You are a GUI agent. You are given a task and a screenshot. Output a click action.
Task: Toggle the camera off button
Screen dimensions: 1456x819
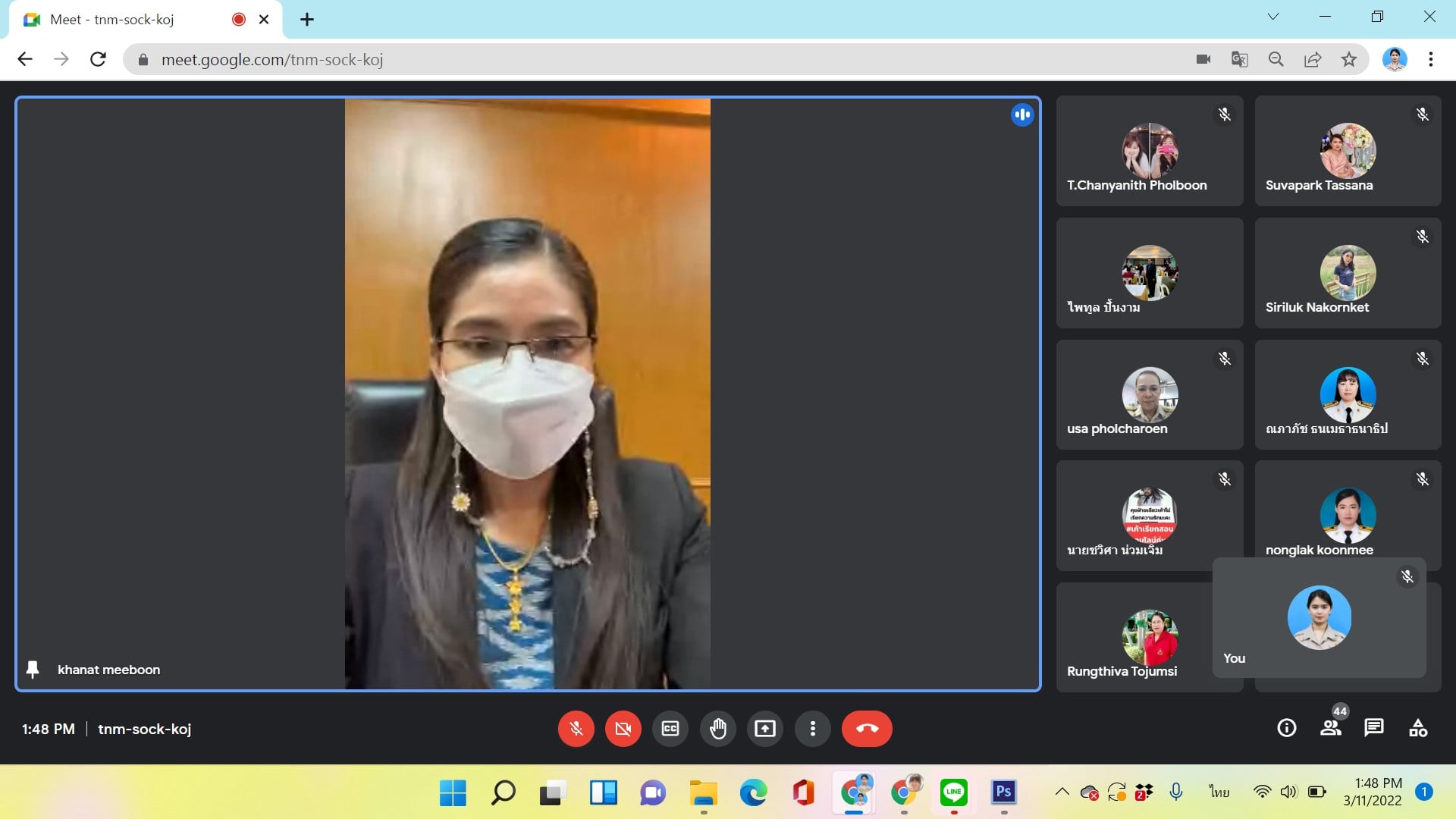pos(623,729)
